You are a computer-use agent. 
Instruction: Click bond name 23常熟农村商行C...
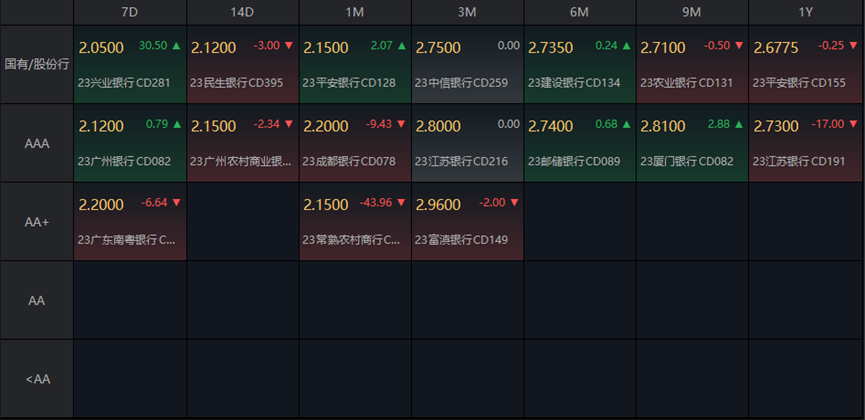pyautogui.click(x=351, y=240)
